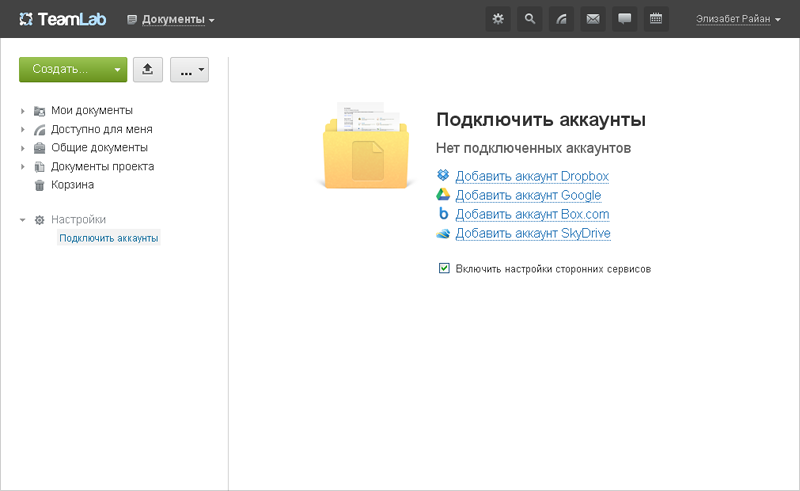Click the upload arrow button

tap(148, 69)
